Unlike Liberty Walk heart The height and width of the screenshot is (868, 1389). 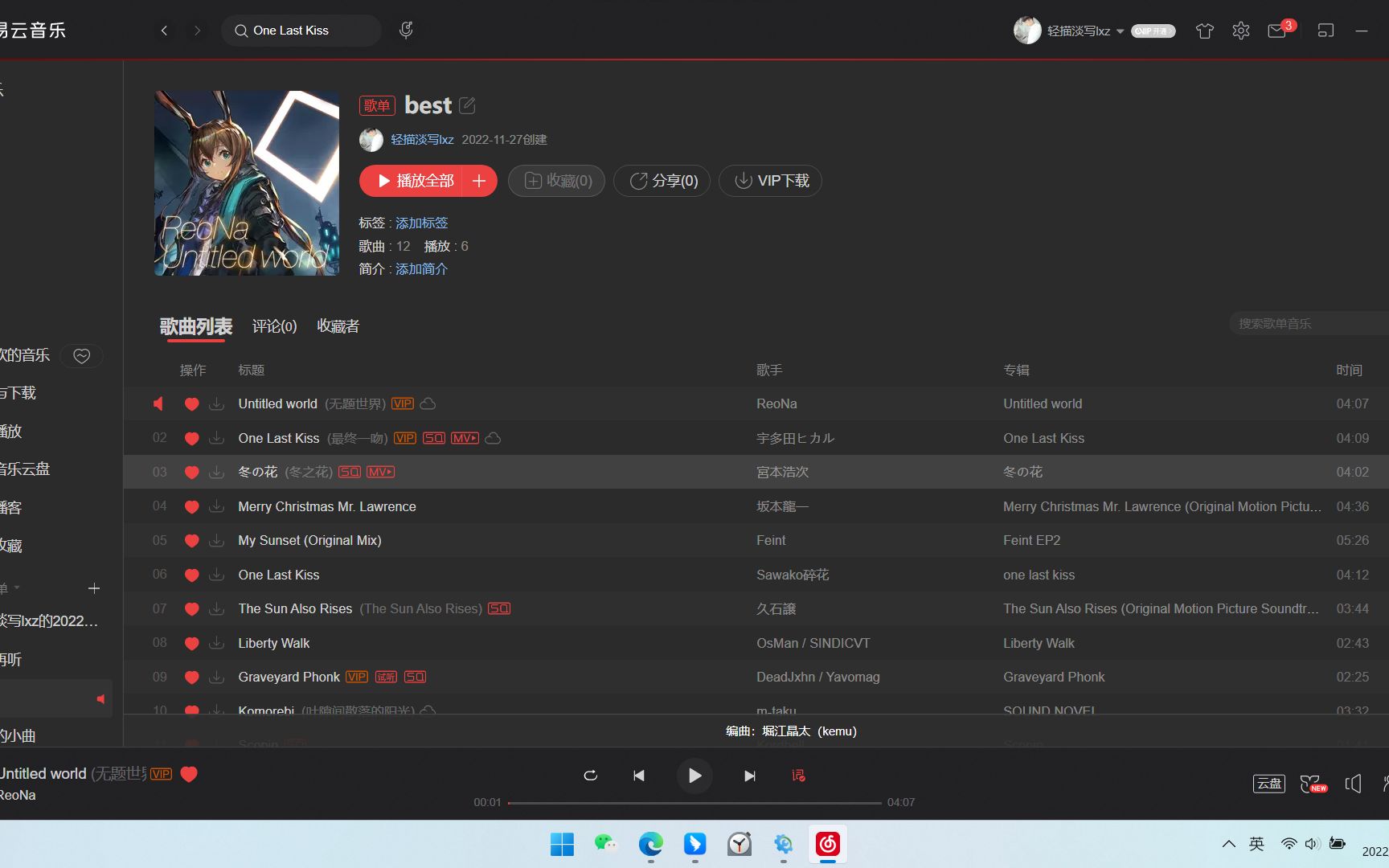pyautogui.click(x=191, y=644)
